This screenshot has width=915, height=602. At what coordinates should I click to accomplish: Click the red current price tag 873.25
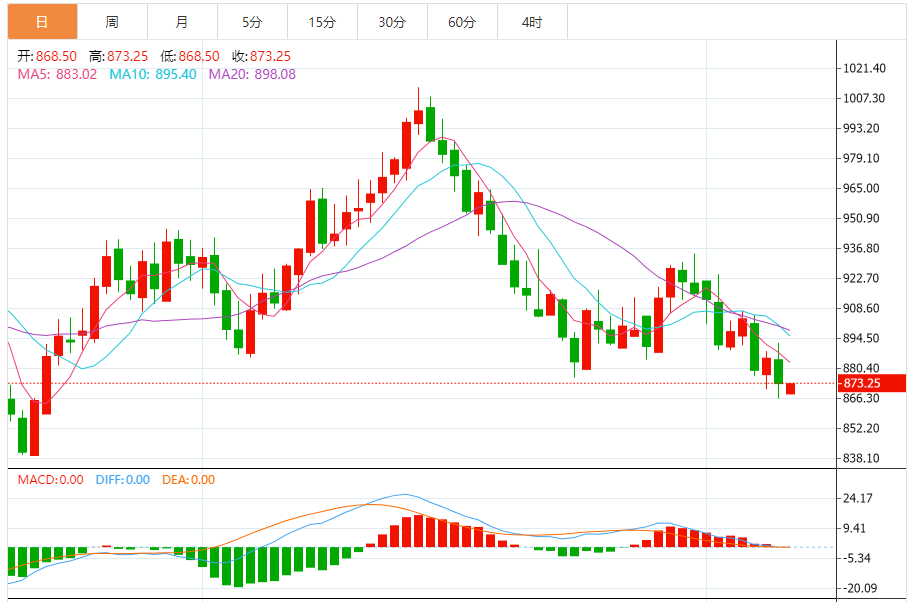[872, 383]
